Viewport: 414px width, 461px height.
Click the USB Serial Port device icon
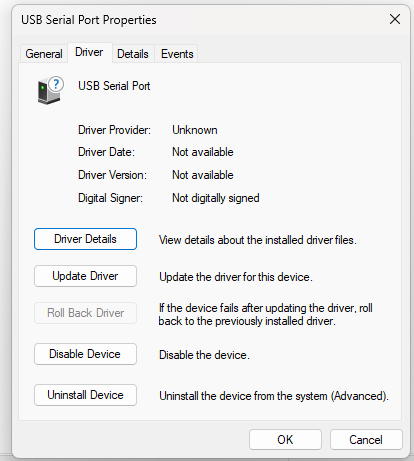50,90
